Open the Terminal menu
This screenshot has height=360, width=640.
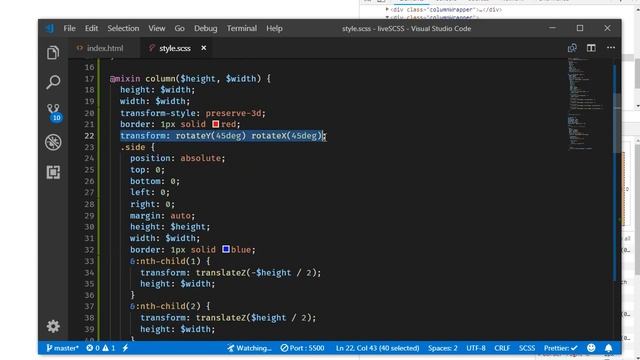click(x=242, y=28)
